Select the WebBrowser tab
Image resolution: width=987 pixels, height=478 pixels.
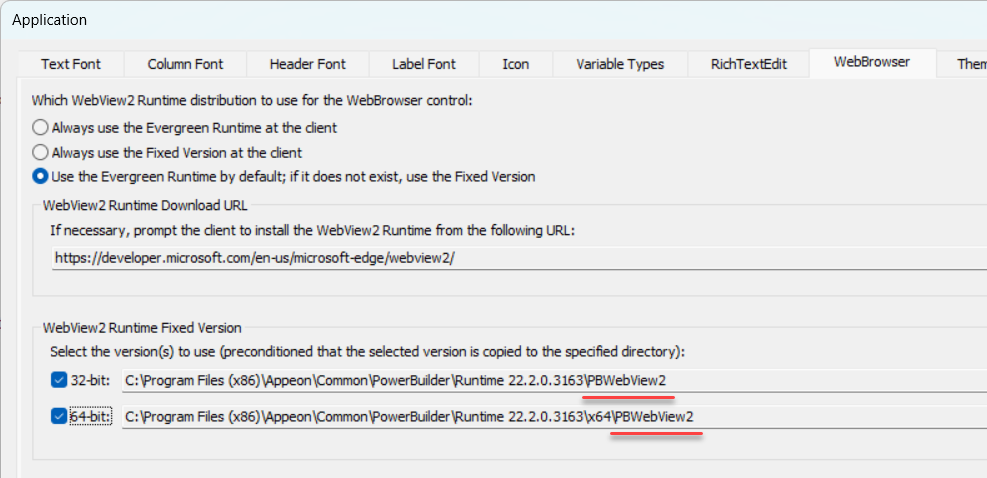click(x=872, y=62)
